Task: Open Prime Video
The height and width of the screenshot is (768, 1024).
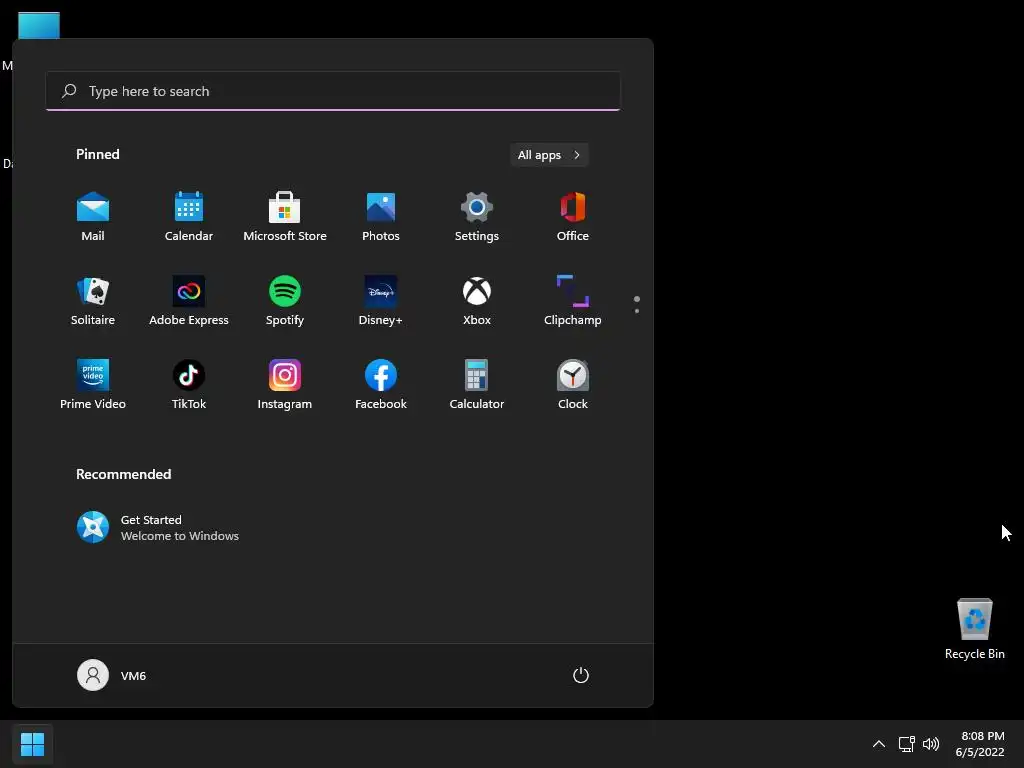Action: point(93,385)
